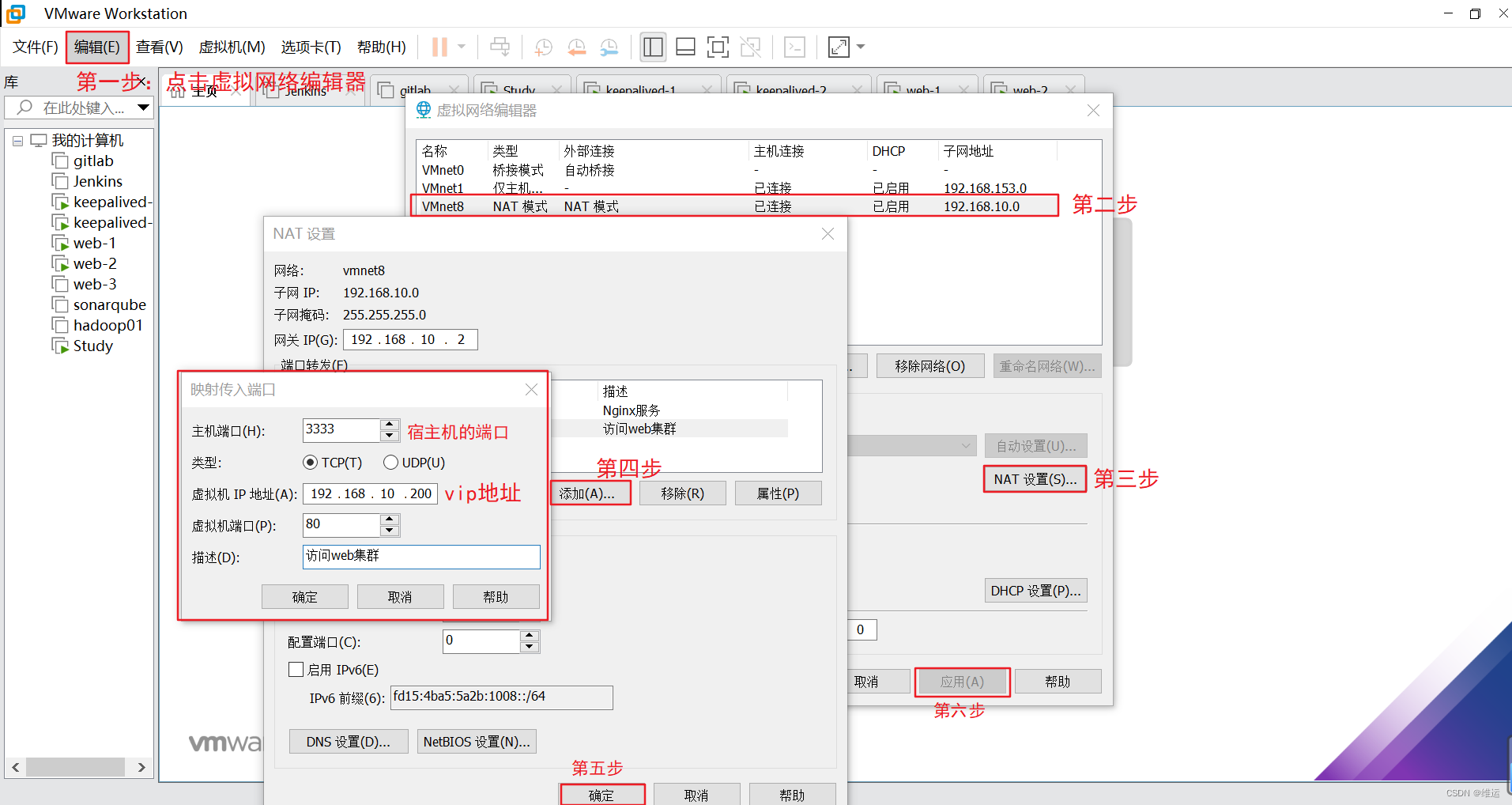Click 应用(A) in the network editor
Image resolution: width=1512 pixels, height=805 pixels.
pyautogui.click(x=963, y=682)
